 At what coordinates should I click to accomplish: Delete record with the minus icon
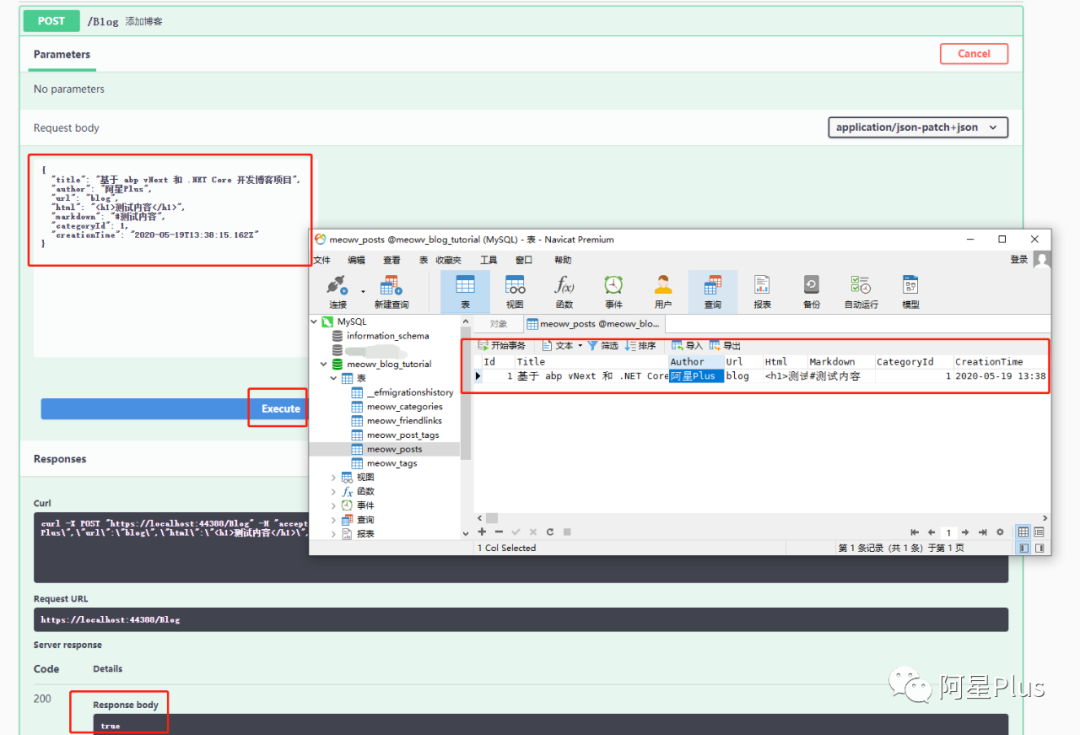[499, 532]
